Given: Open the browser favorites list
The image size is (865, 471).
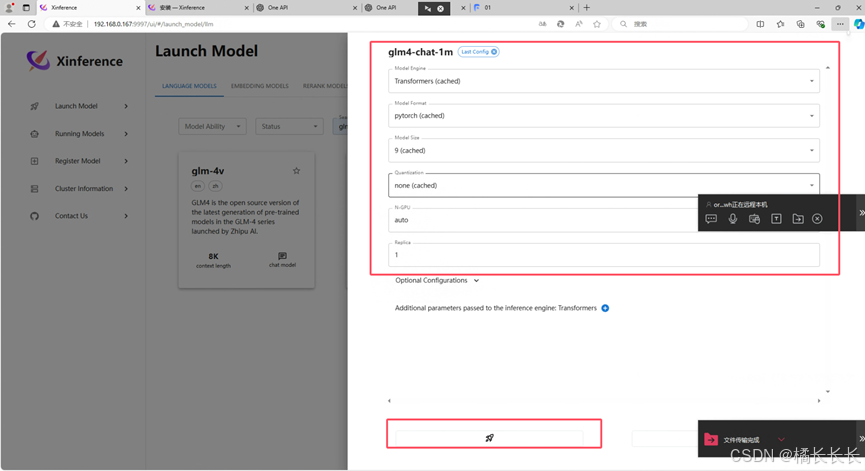Looking at the screenshot, I should coord(780,24).
